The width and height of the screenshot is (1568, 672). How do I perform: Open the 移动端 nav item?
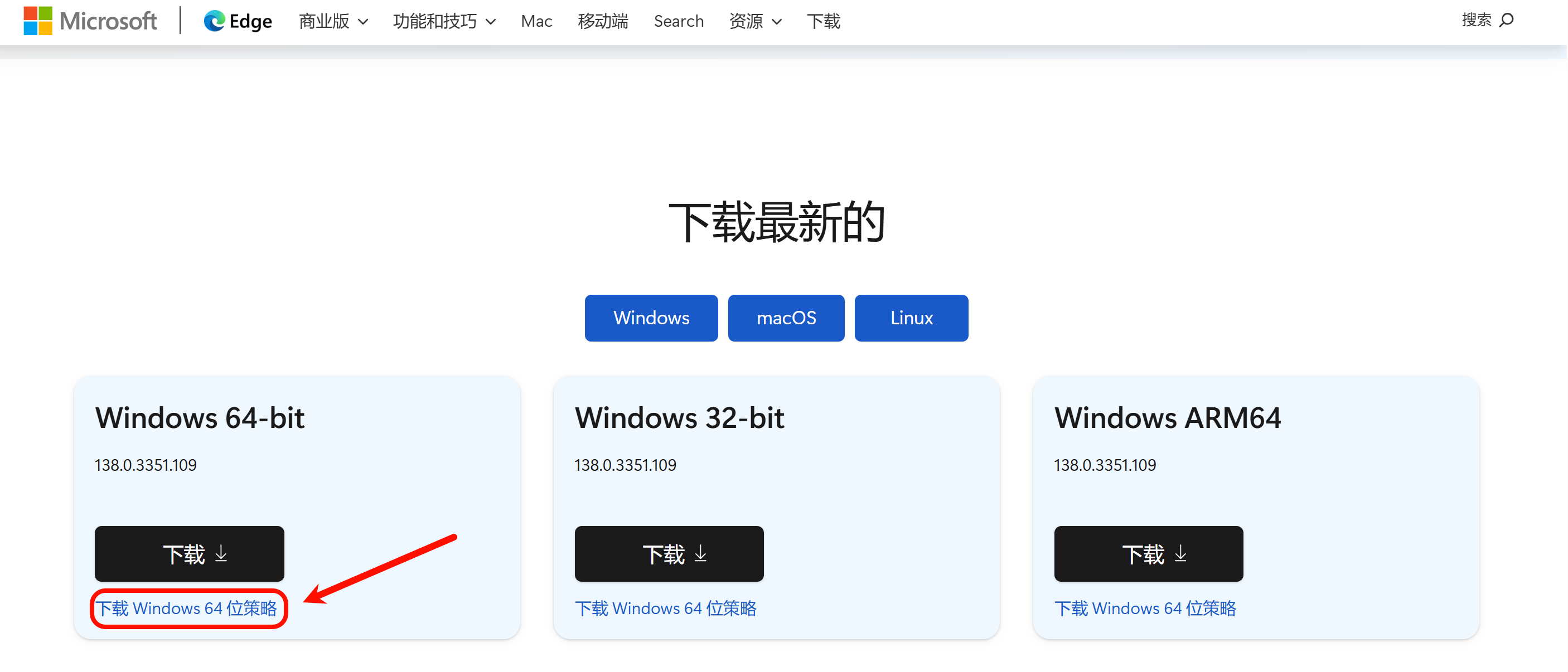[603, 21]
